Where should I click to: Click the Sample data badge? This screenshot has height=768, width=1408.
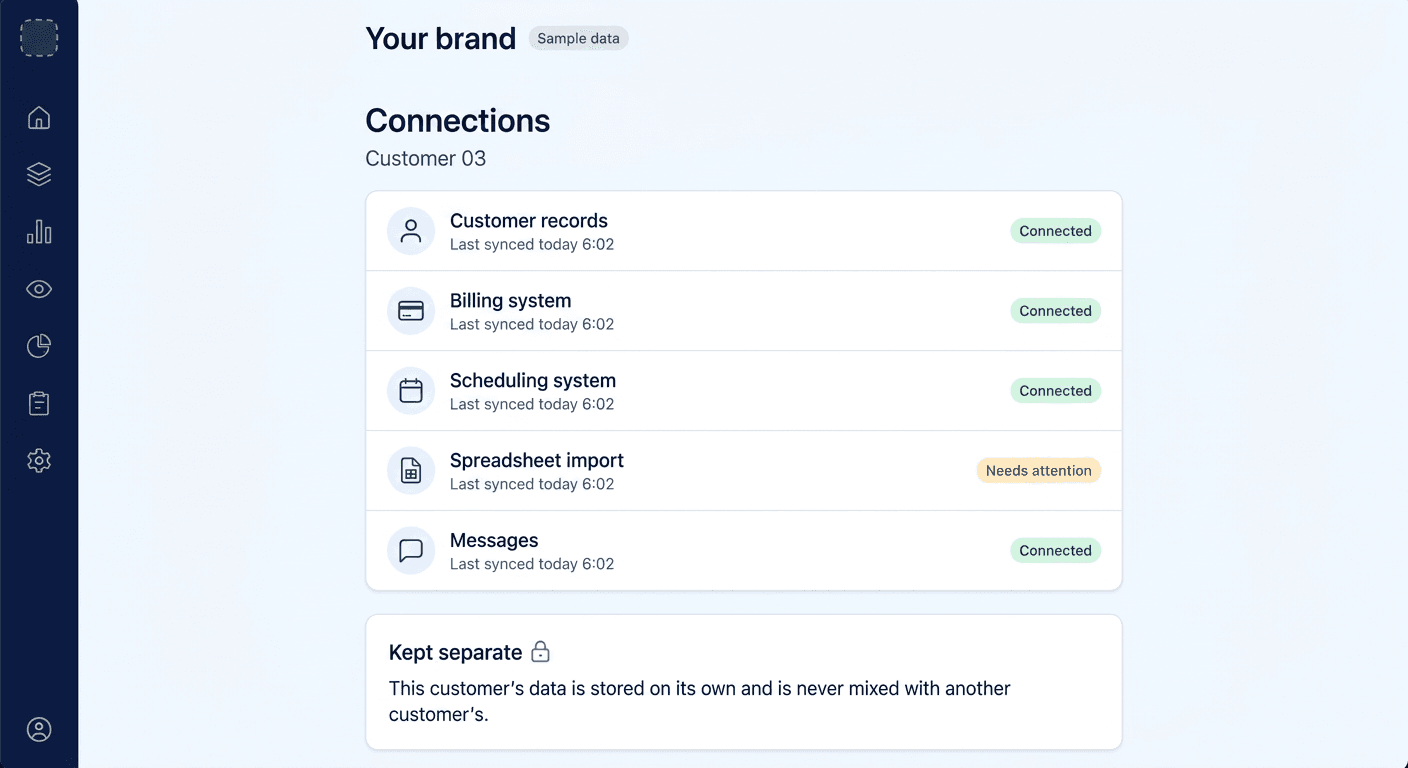coord(578,39)
